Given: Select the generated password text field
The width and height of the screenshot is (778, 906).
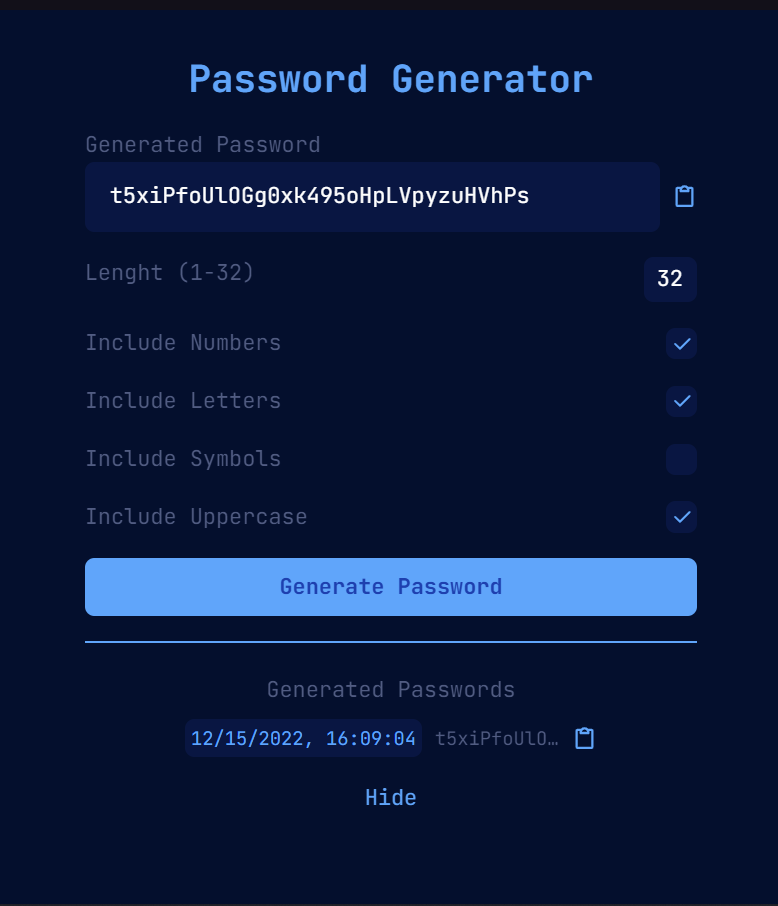Looking at the screenshot, I should click(x=372, y=196).
